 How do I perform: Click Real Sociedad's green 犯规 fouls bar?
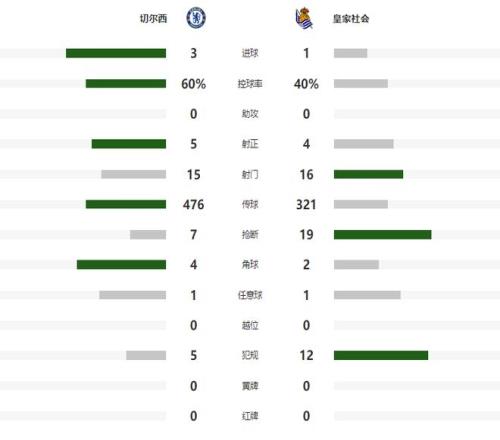(x=381, y=355)
